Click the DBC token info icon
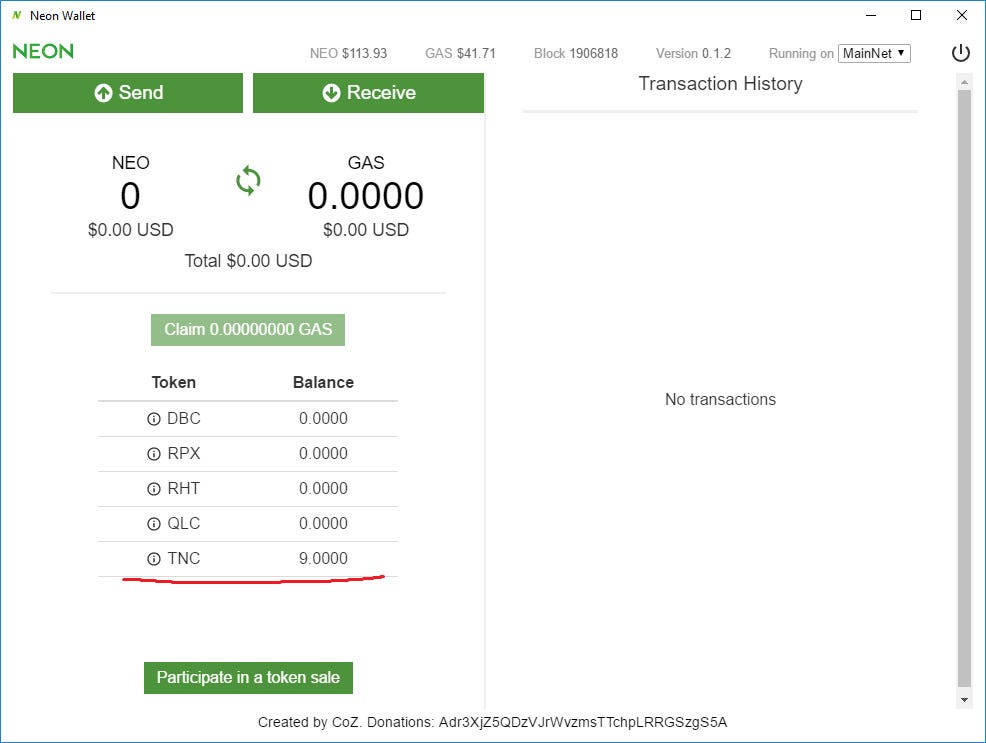986x743 pixels. 152,418
